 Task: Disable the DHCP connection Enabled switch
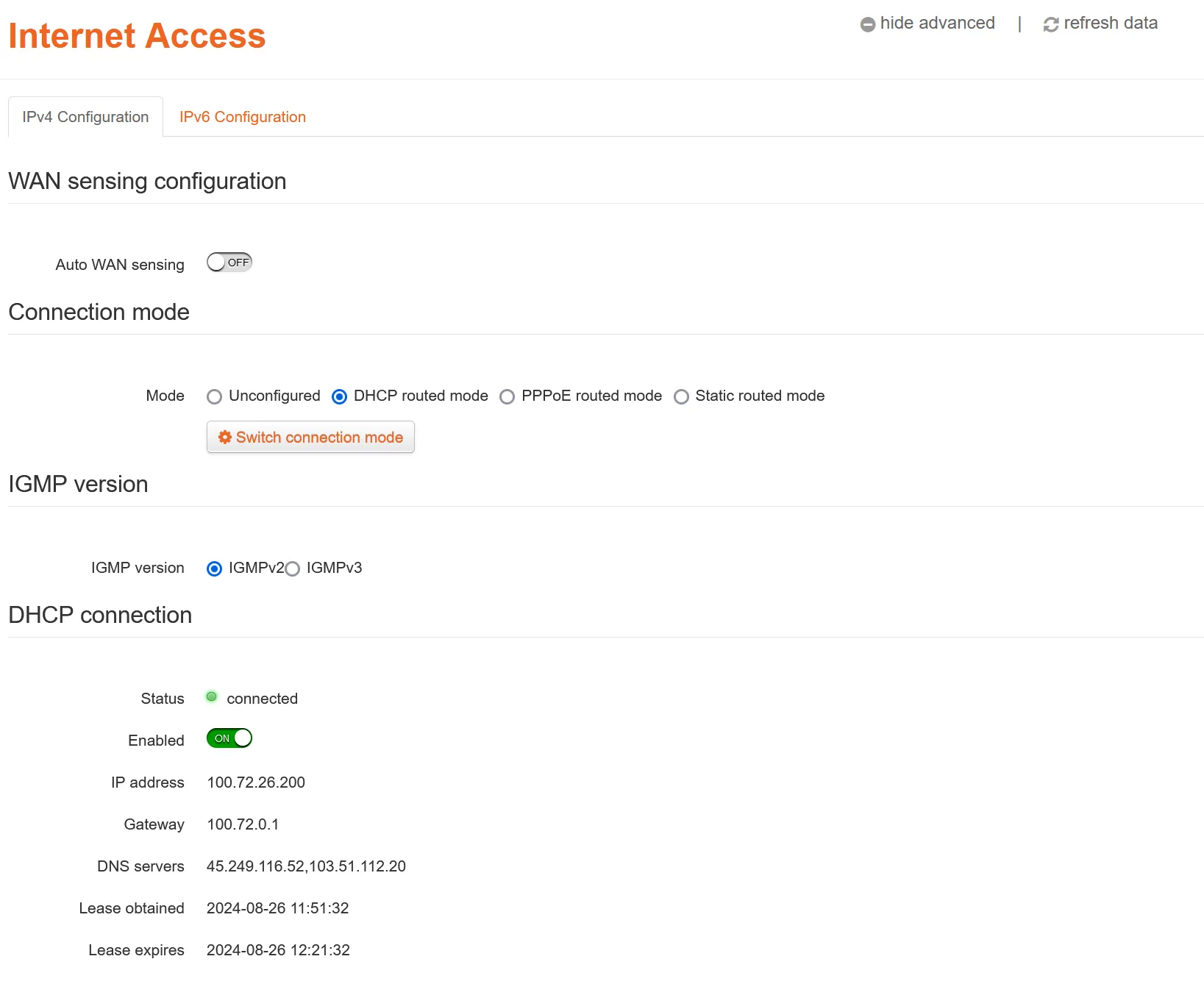pyautogui.click(x=229, y=738)
